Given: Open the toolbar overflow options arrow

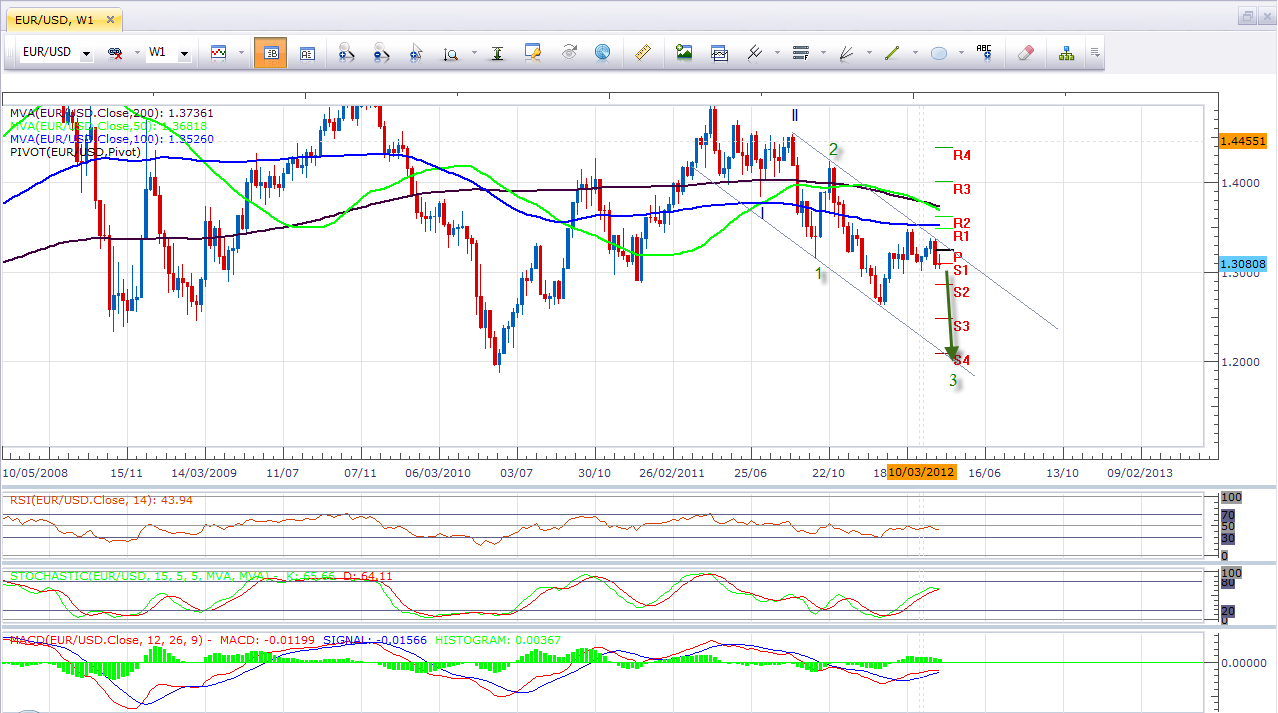Looking at the screenshot, I should (x=1095, y=53).
